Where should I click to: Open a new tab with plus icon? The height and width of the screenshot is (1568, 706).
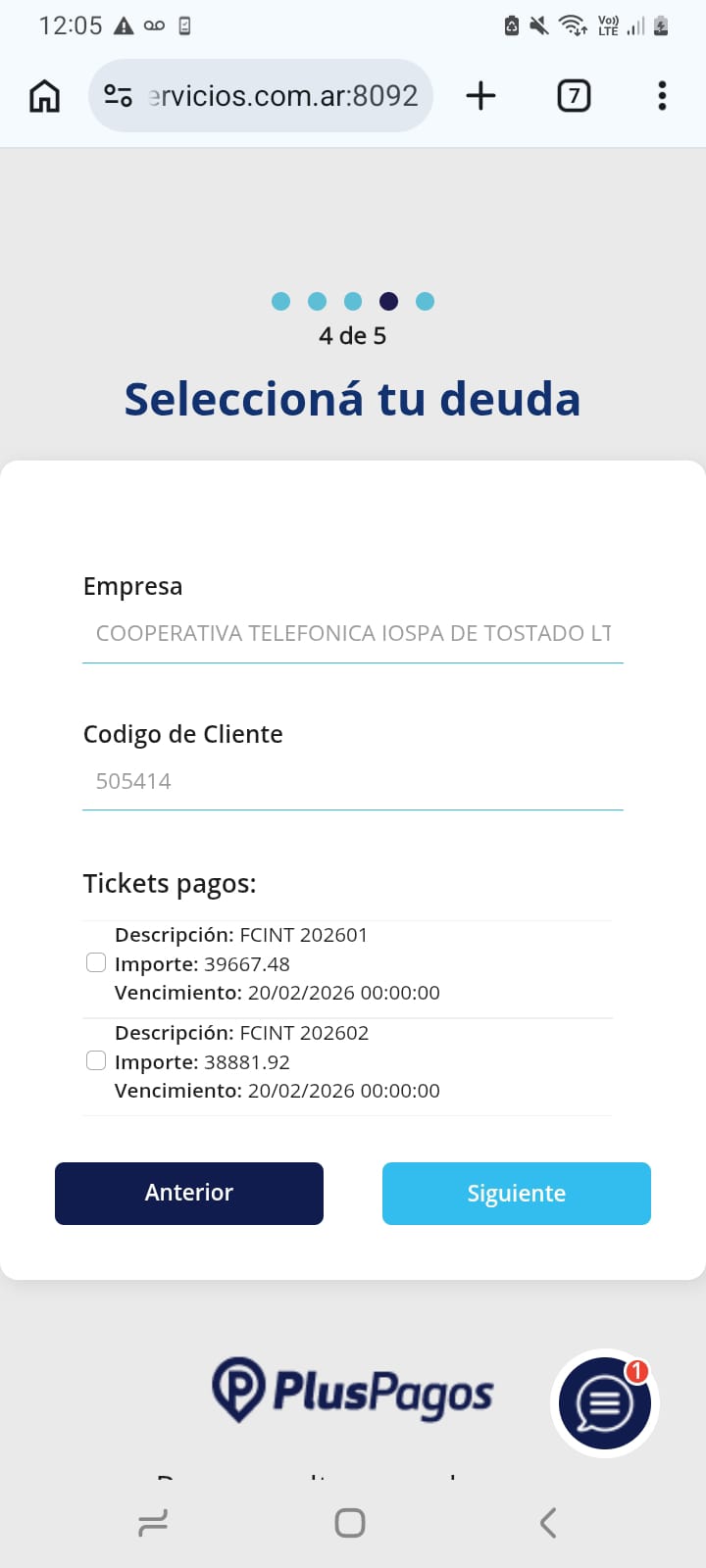point(480,96)
